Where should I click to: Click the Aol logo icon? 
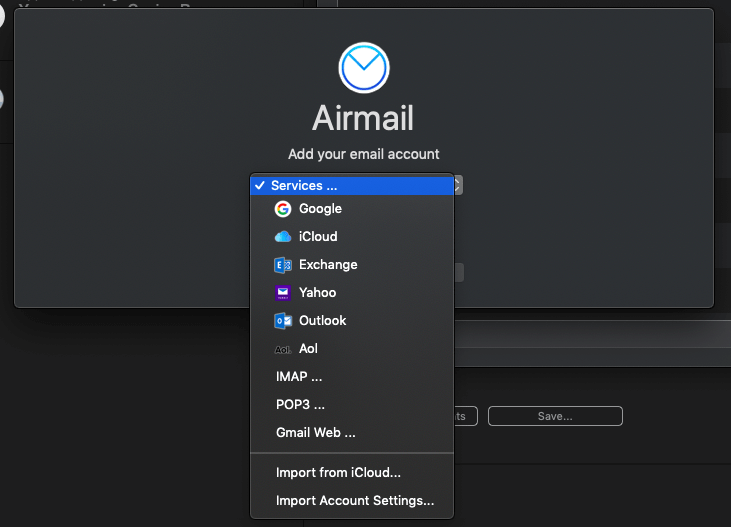point(283,349)
